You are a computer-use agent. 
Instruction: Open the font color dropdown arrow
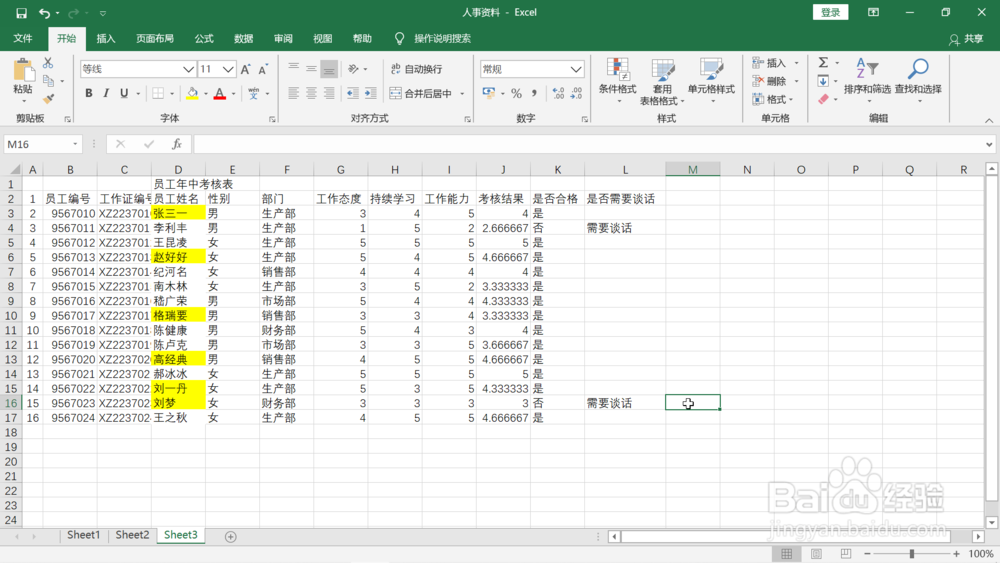click(x=233, y=94)
